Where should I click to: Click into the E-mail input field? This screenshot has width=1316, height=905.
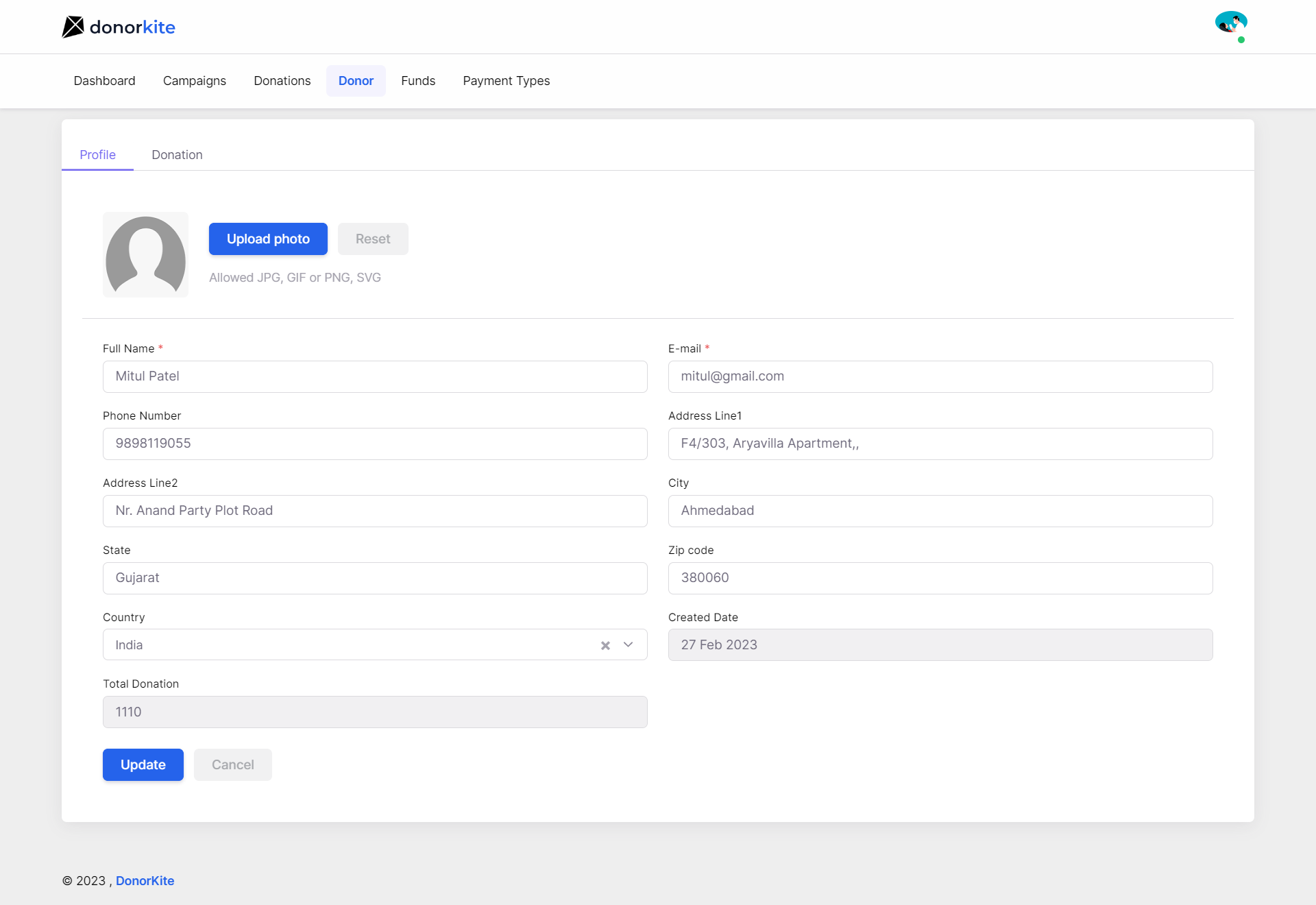pyautogui.click(x=940, y=376)
